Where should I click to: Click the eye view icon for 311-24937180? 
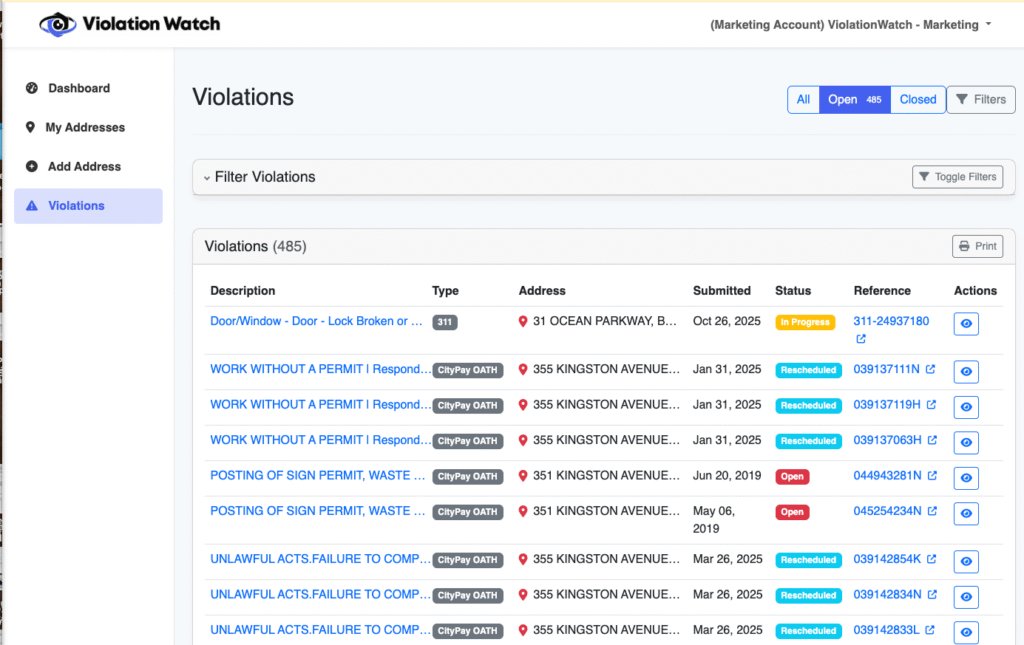point(966,324)
